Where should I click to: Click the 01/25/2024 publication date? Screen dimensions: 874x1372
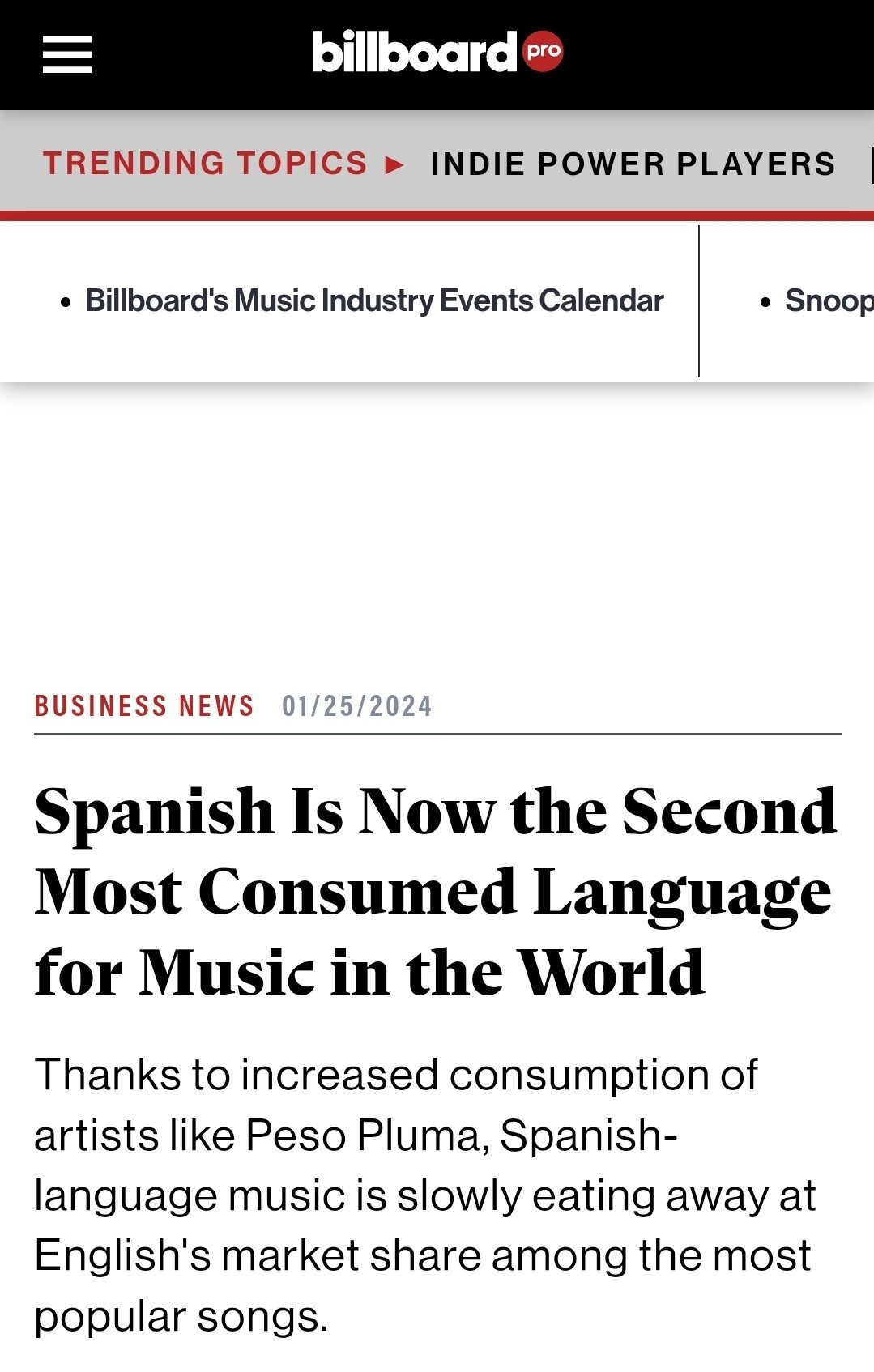click(x=356, y=706)
